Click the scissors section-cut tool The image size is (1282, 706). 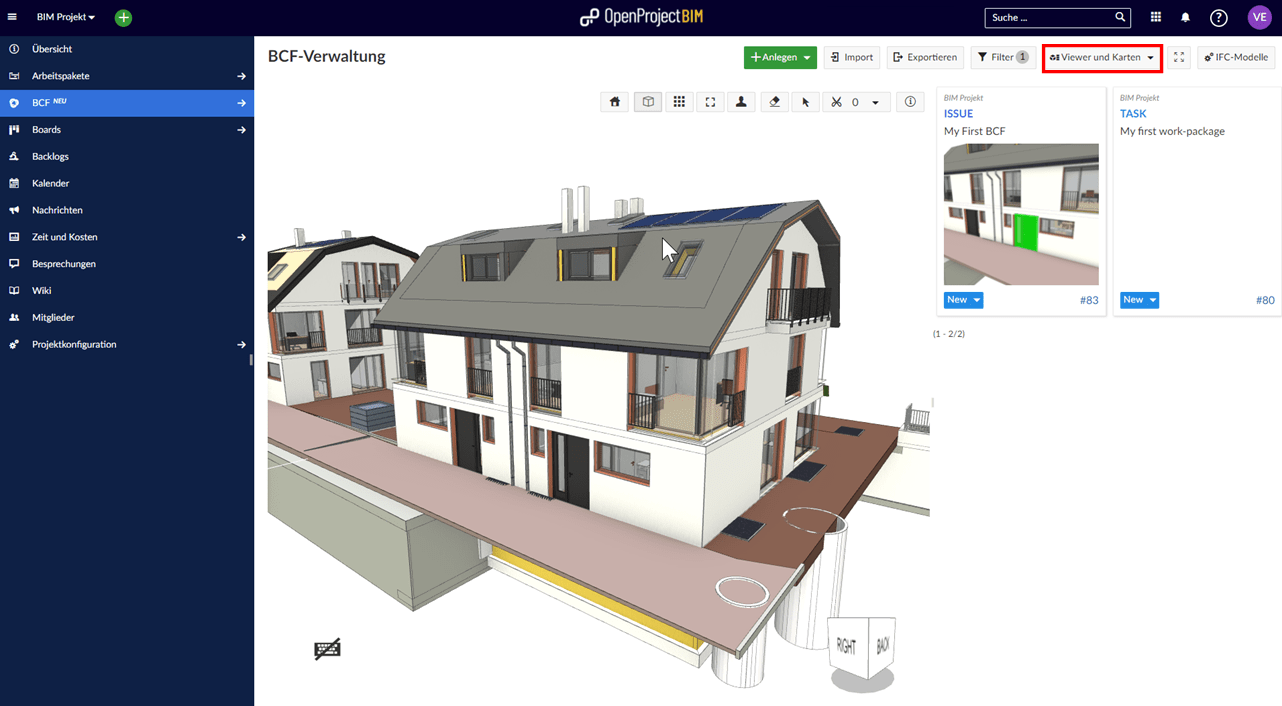838,101
